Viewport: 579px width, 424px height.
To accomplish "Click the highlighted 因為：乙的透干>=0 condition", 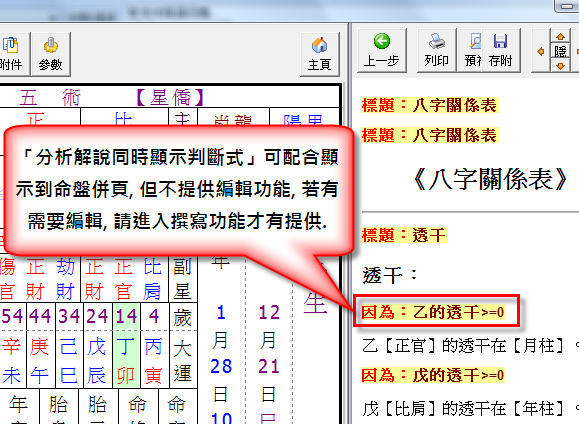I will click(433, 312).
